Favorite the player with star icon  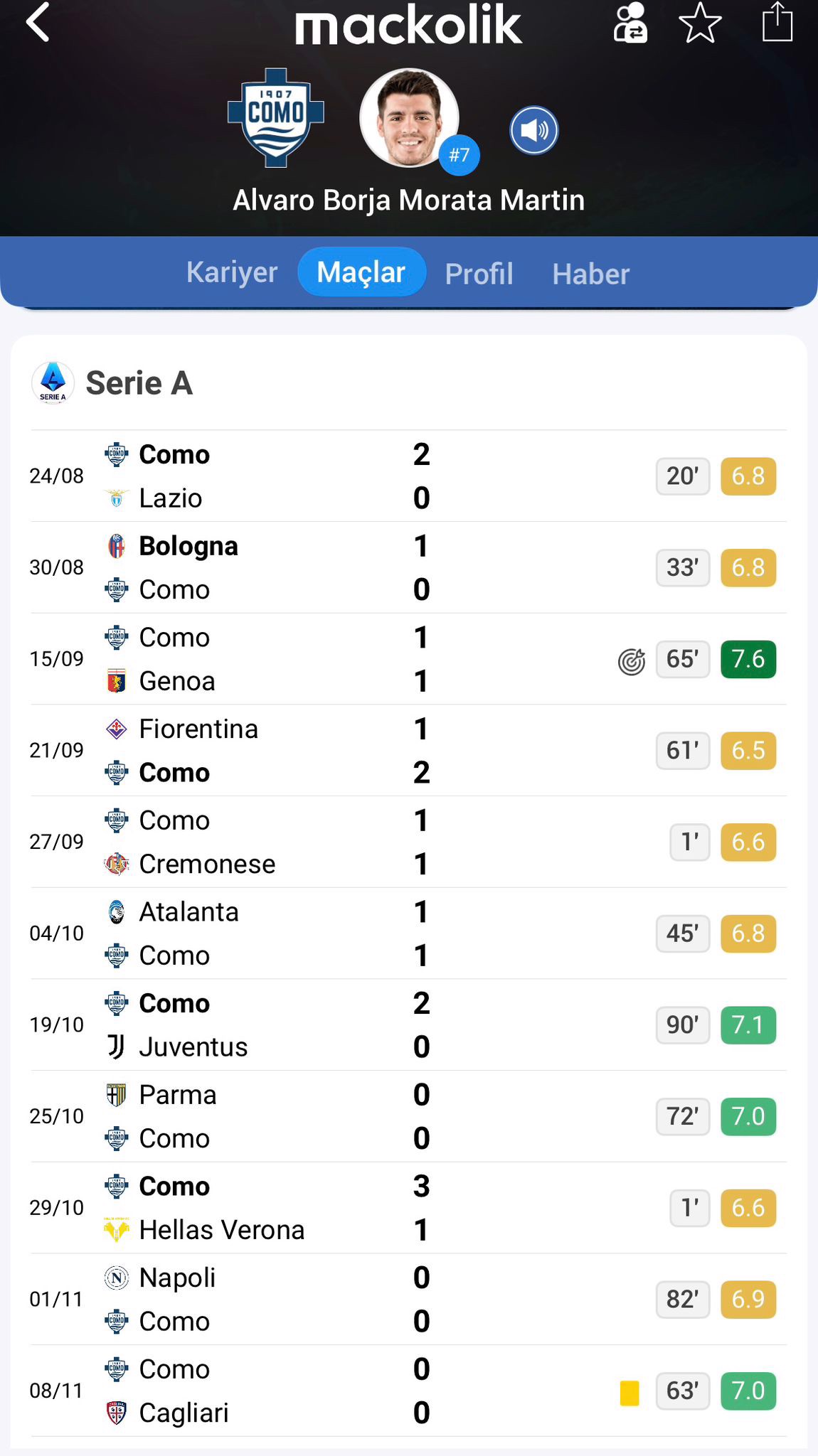pyautogui.click(x=701, y=23)
